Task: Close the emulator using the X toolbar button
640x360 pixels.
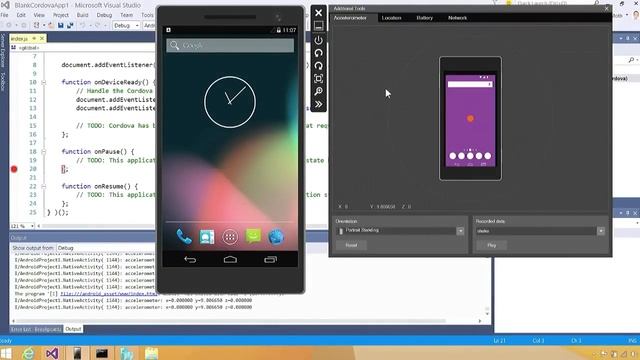Action: [318, 13]
